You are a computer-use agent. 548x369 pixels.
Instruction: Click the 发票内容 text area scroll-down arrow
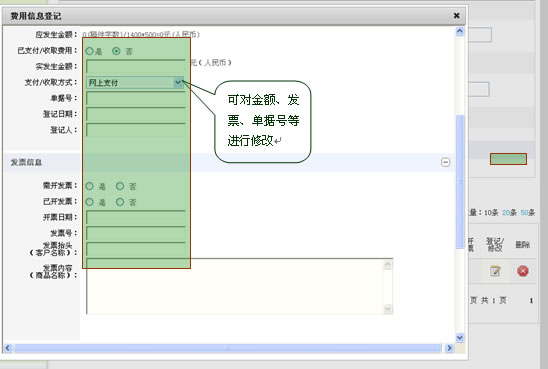(x=388, y=309)
